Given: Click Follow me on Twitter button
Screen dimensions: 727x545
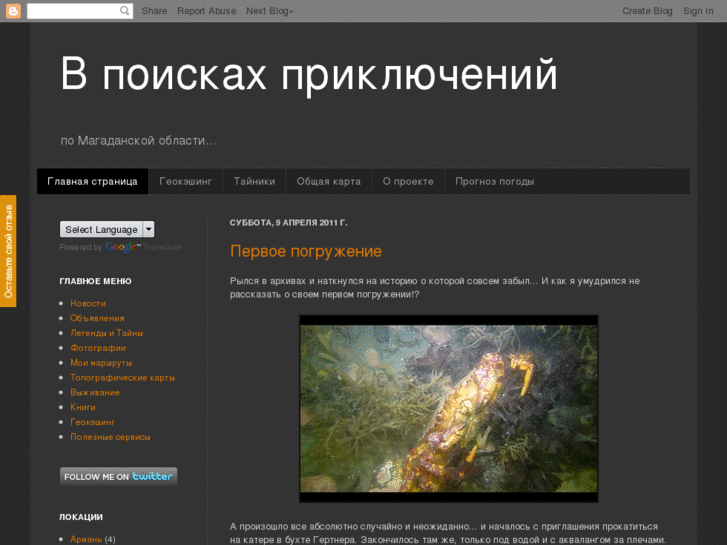Looking at the screenshot, I should click(118, 476).
